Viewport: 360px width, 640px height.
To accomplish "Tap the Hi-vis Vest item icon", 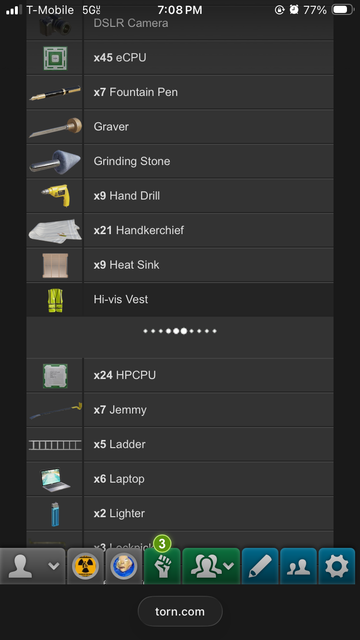I will pyautogui.click(x=55, y=300).
